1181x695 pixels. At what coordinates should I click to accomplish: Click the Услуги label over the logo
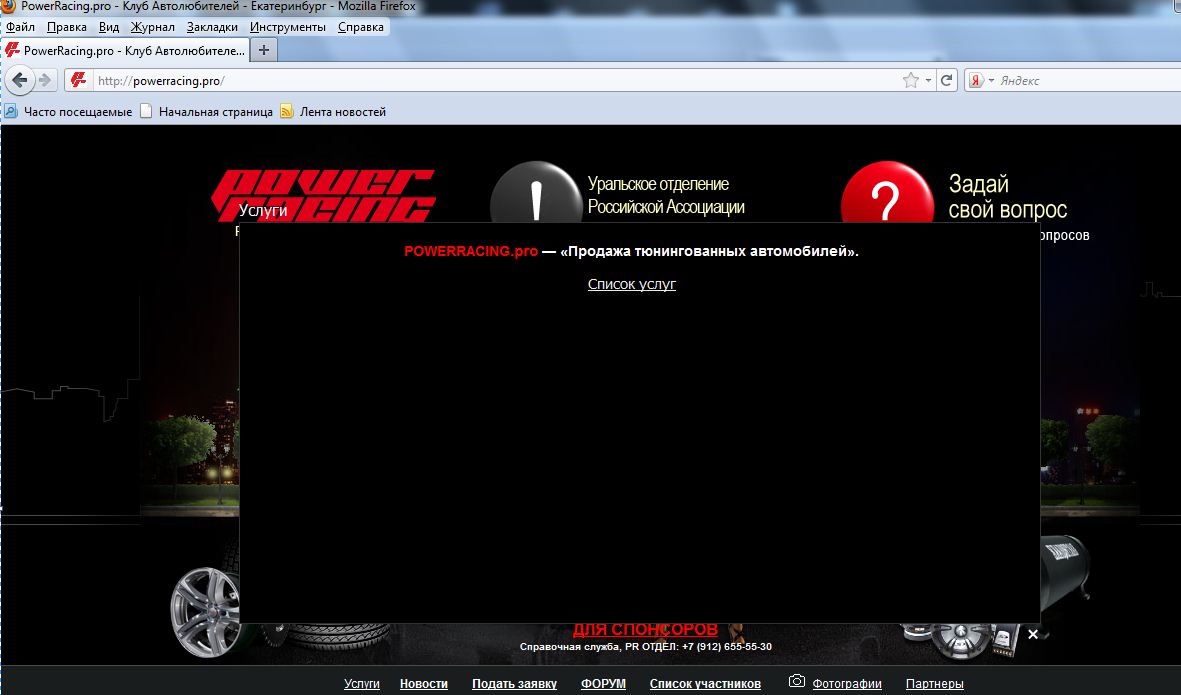pos(263,210)
